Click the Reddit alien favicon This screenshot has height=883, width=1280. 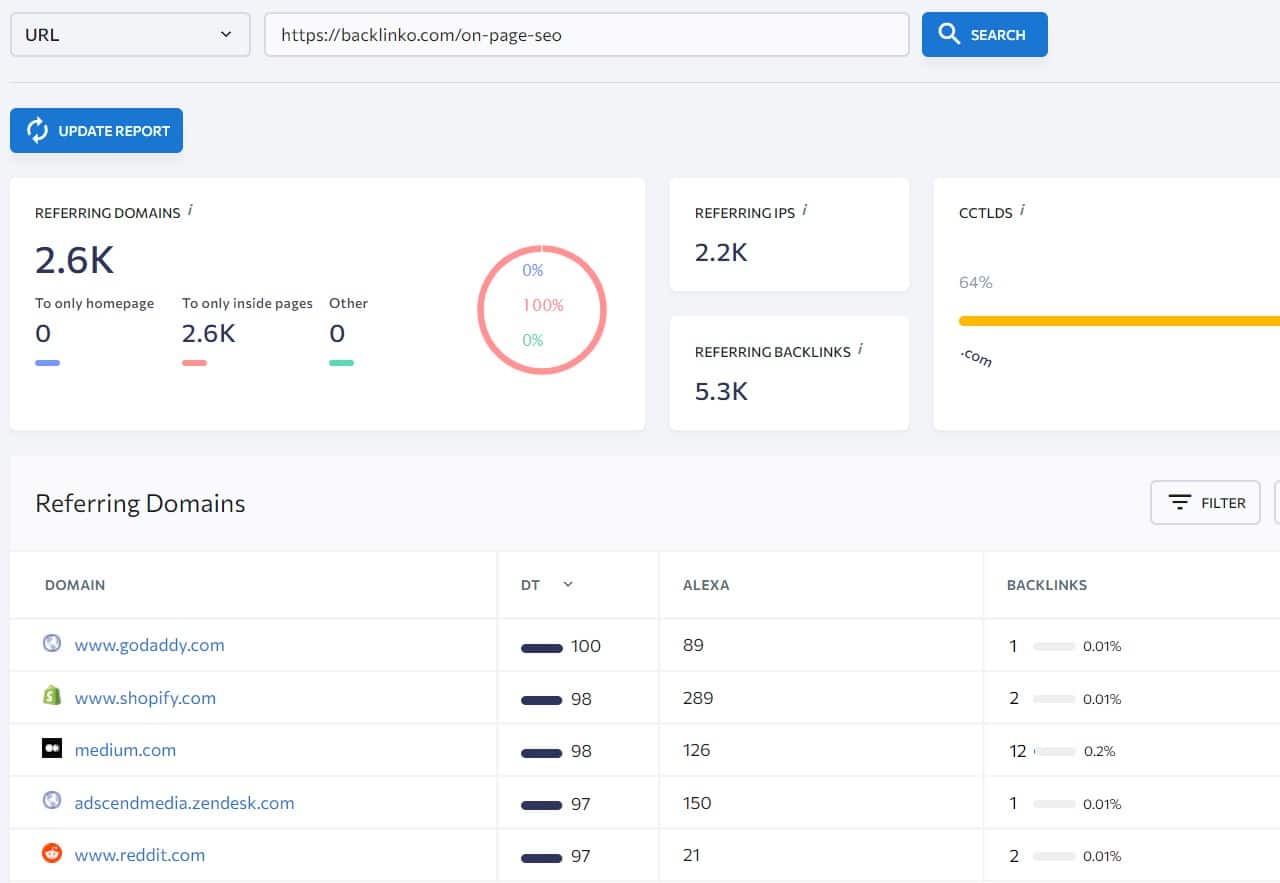click(x=52, y=853)
